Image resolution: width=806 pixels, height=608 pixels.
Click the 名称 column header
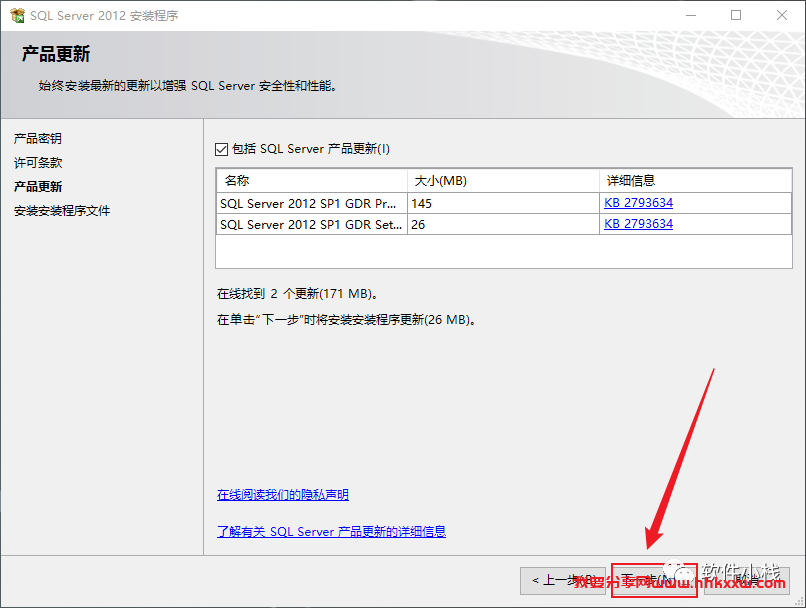(312, 181)
